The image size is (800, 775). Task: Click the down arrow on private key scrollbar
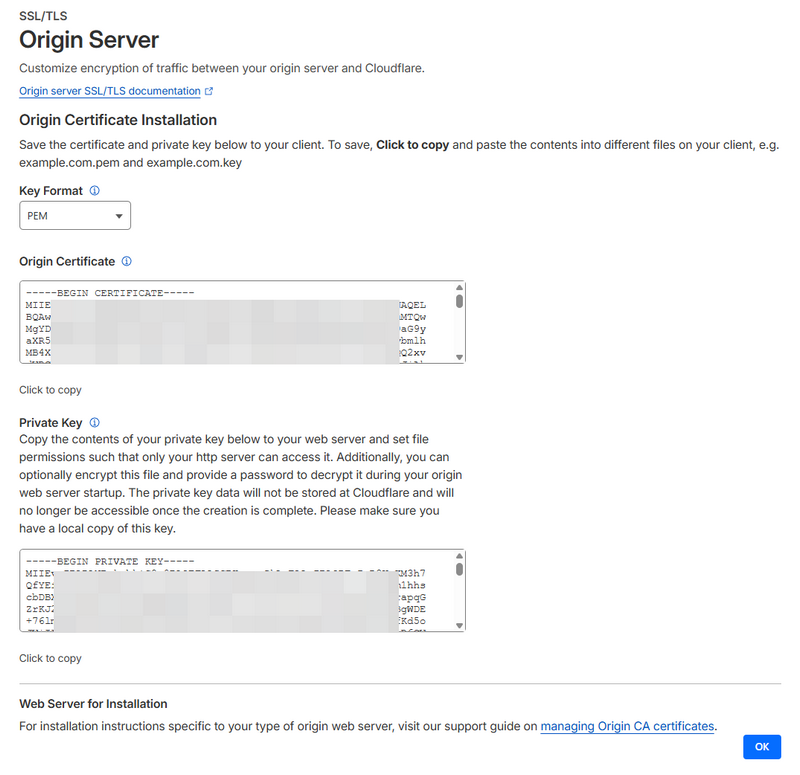[x=458, y=626]
